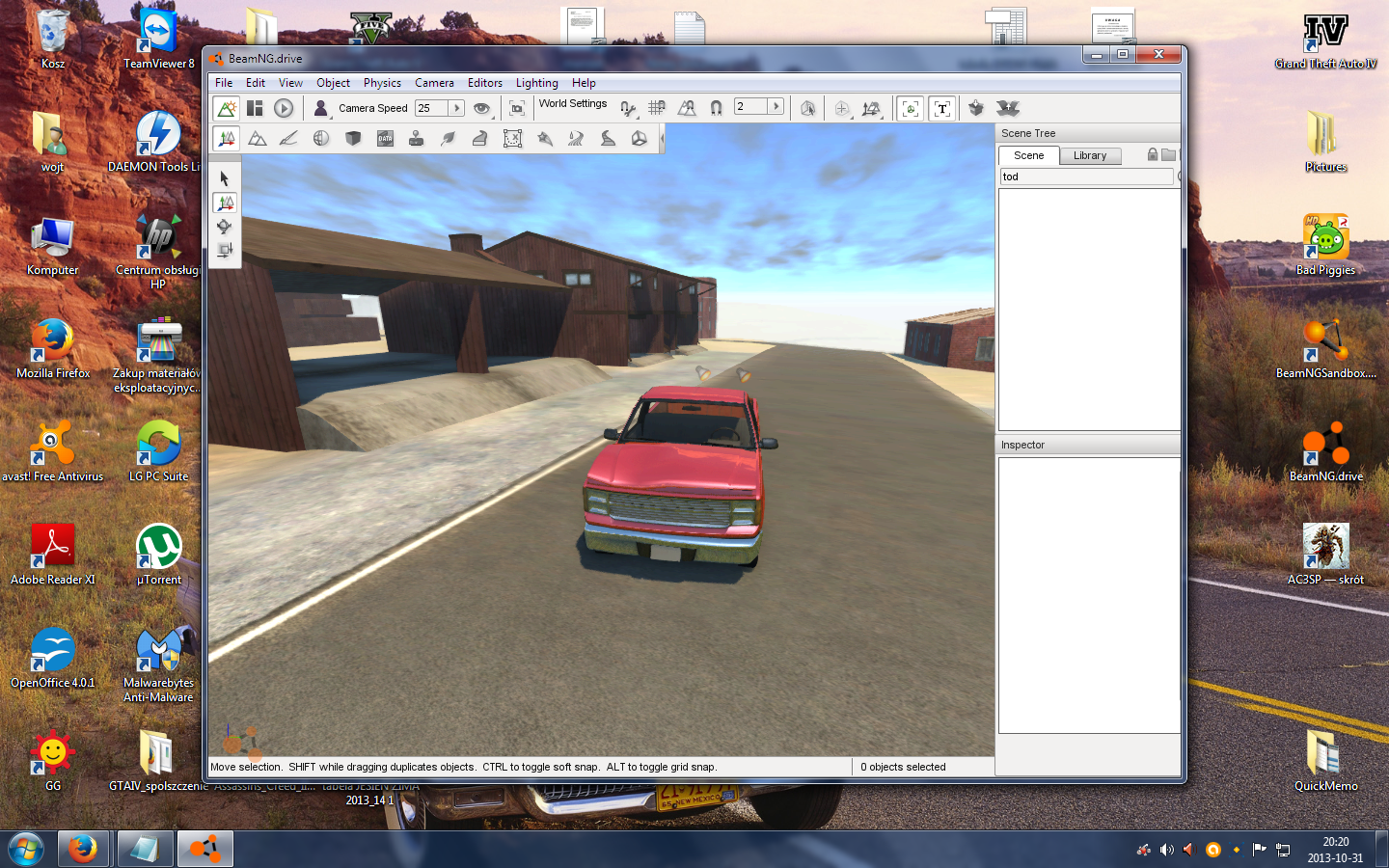
Task: Click the make prefab box icon
Action: click(976, 108)
